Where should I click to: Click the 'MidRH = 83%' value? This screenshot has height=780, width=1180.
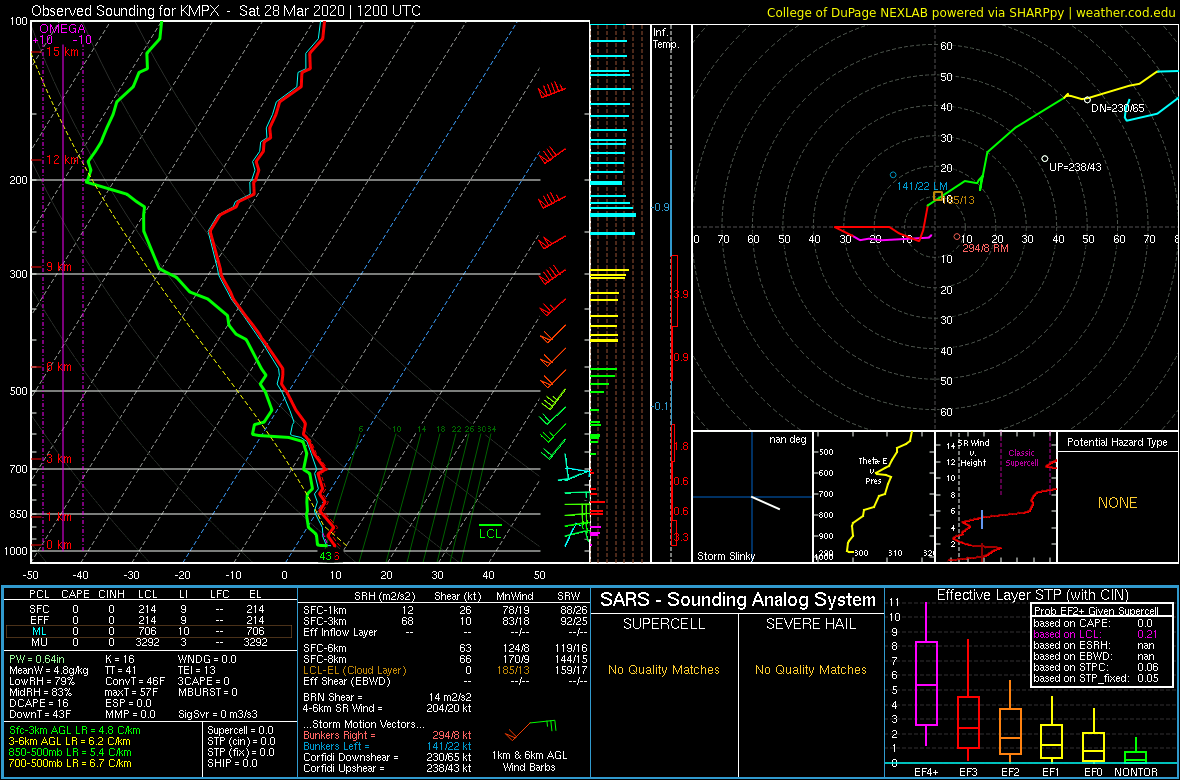40,692
